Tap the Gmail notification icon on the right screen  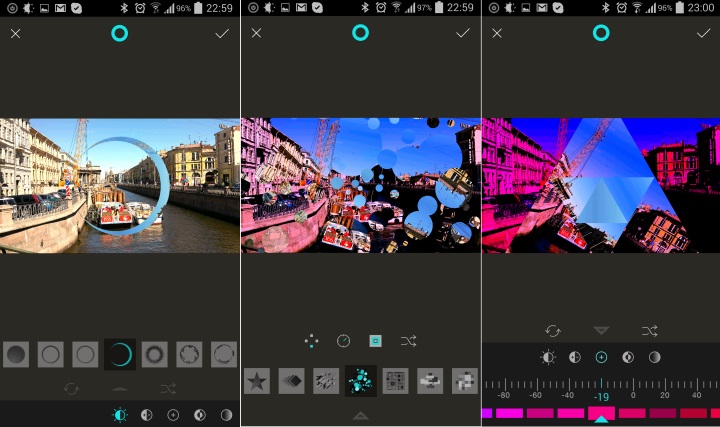click(542, 8)
